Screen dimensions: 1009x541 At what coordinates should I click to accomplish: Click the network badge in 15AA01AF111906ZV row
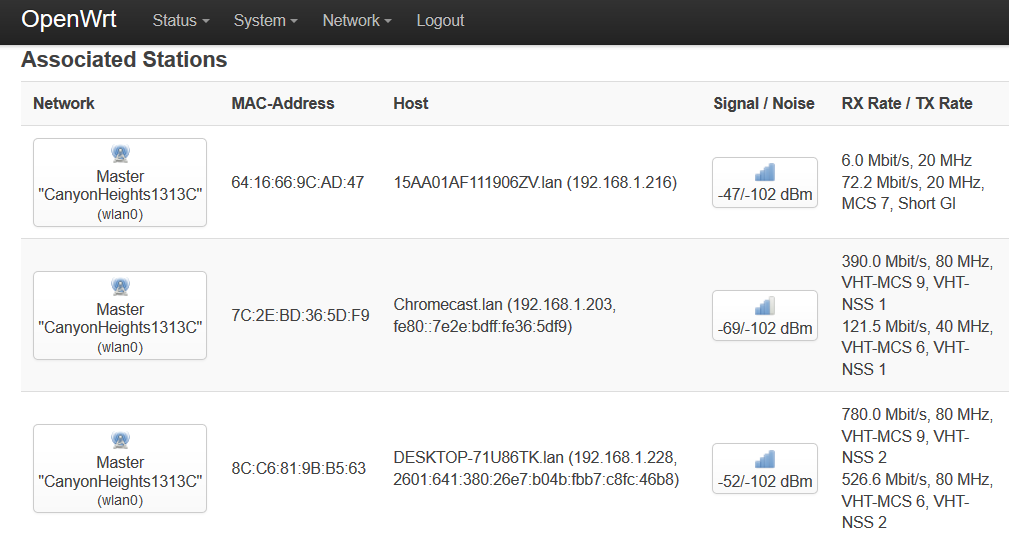[120, 183]
